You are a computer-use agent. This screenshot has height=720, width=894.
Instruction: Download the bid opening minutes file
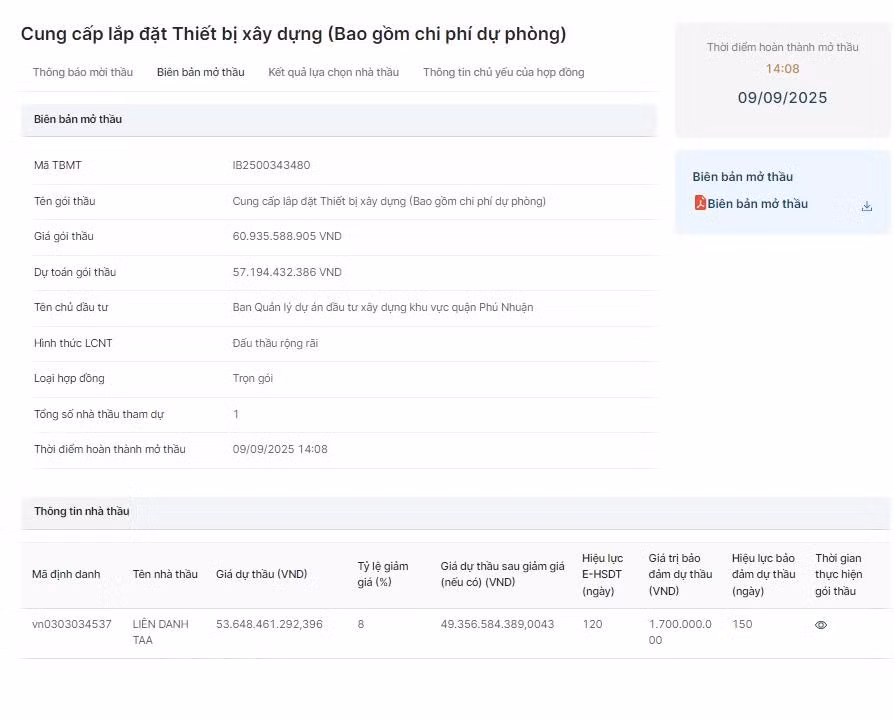[x=866, y=206]
